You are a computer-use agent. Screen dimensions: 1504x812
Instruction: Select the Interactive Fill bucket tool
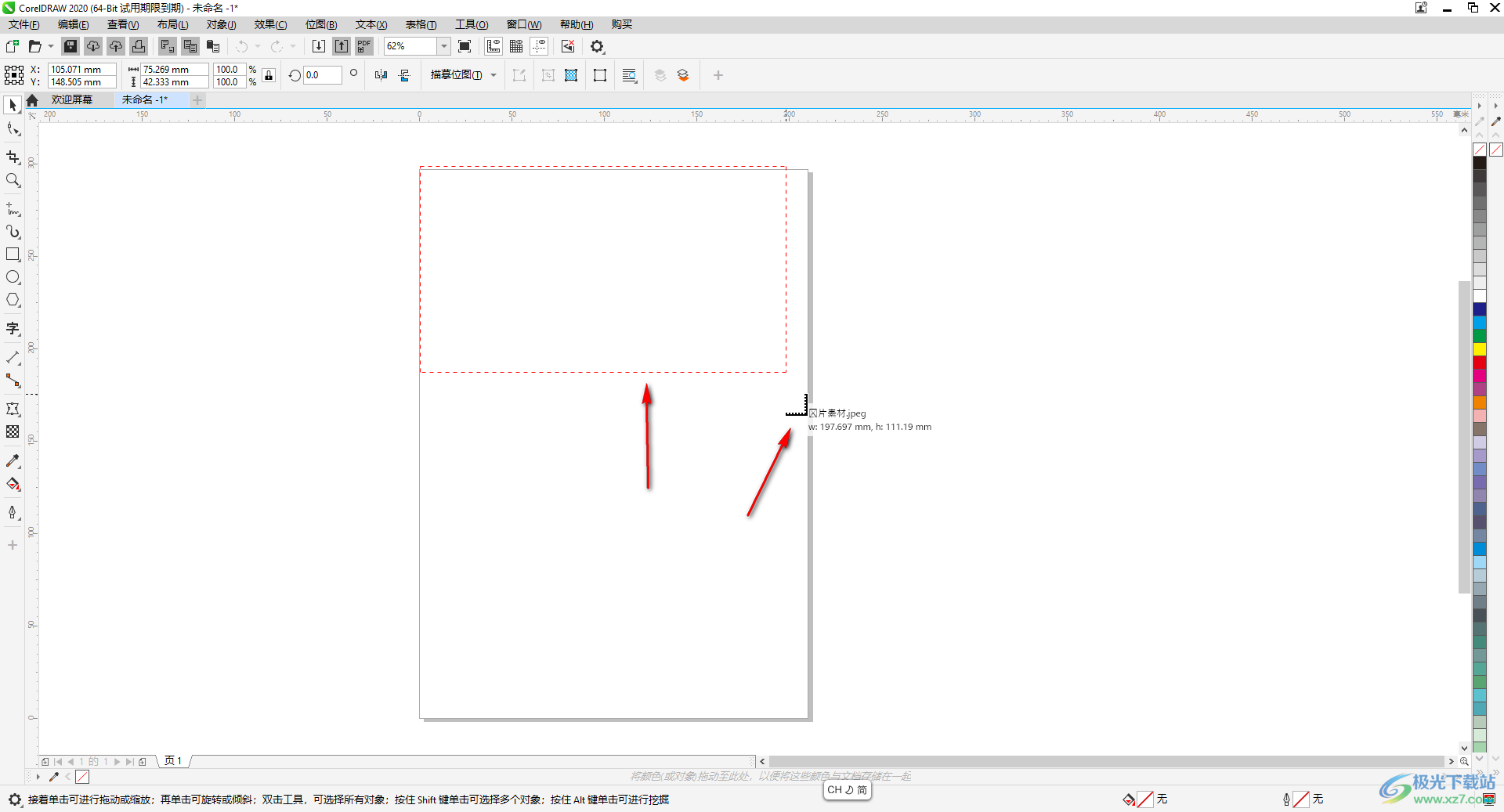tap(13, 484)
